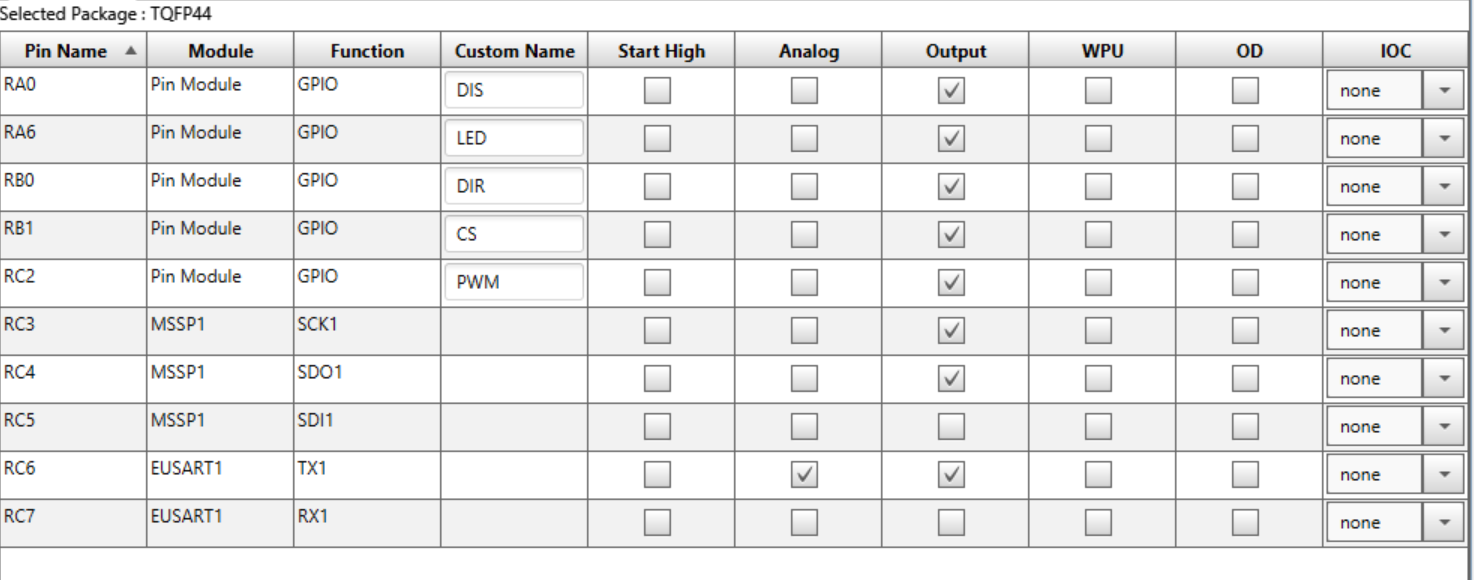Click the PWM custom name input field
Viewport: 1474px width, 580px height.
[514, 283]
